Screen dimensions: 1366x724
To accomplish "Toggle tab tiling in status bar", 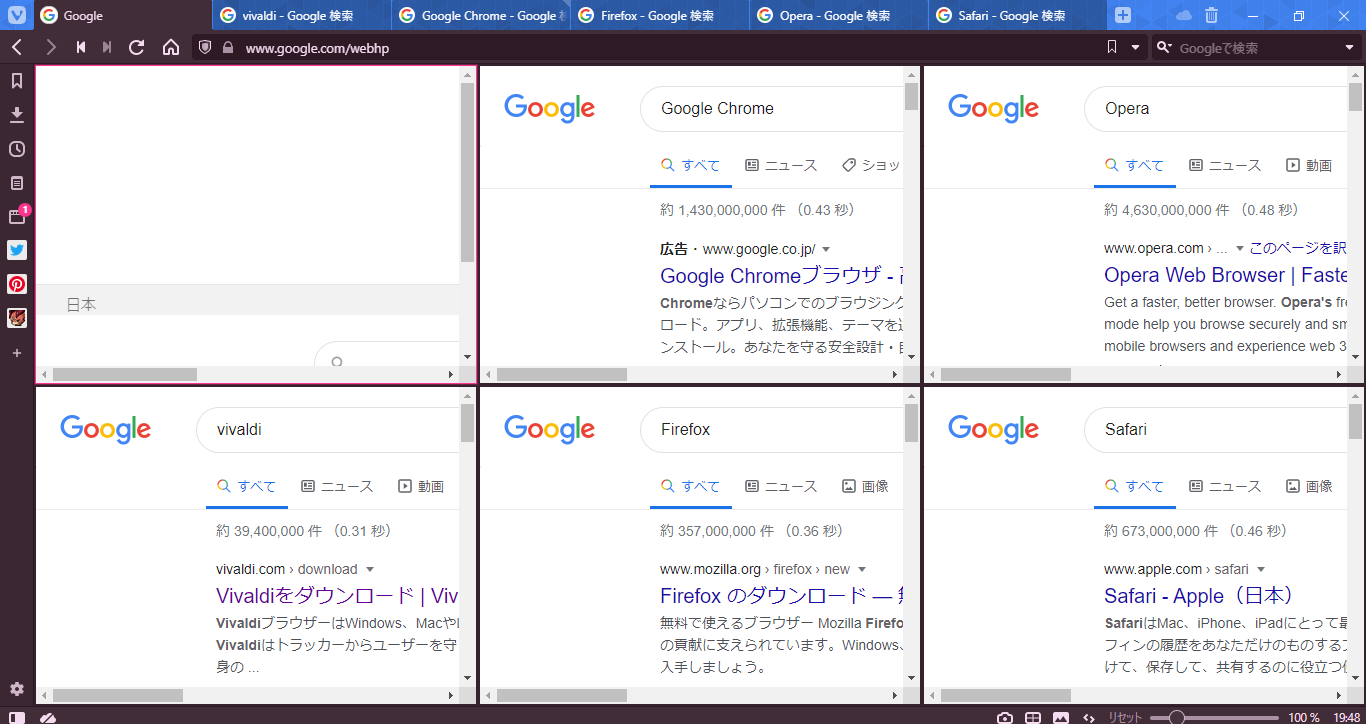I will coord(1033,717).
